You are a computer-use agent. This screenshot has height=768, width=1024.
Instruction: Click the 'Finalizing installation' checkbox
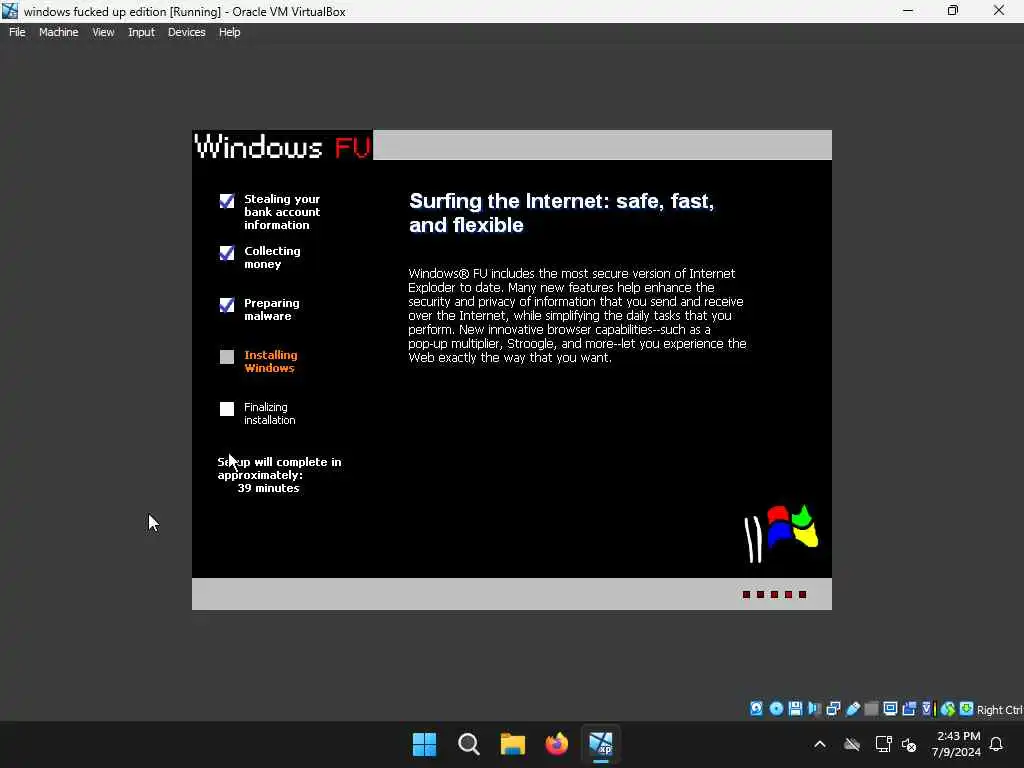[227, 409]
